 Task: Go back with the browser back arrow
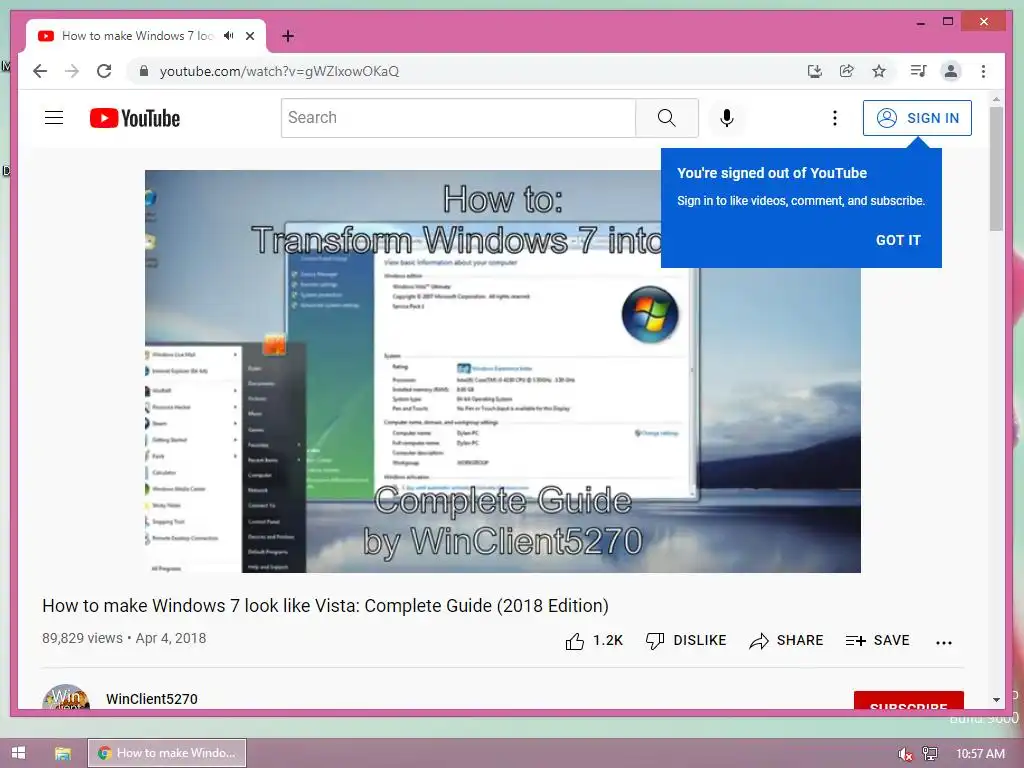click(x=40, y=71)
